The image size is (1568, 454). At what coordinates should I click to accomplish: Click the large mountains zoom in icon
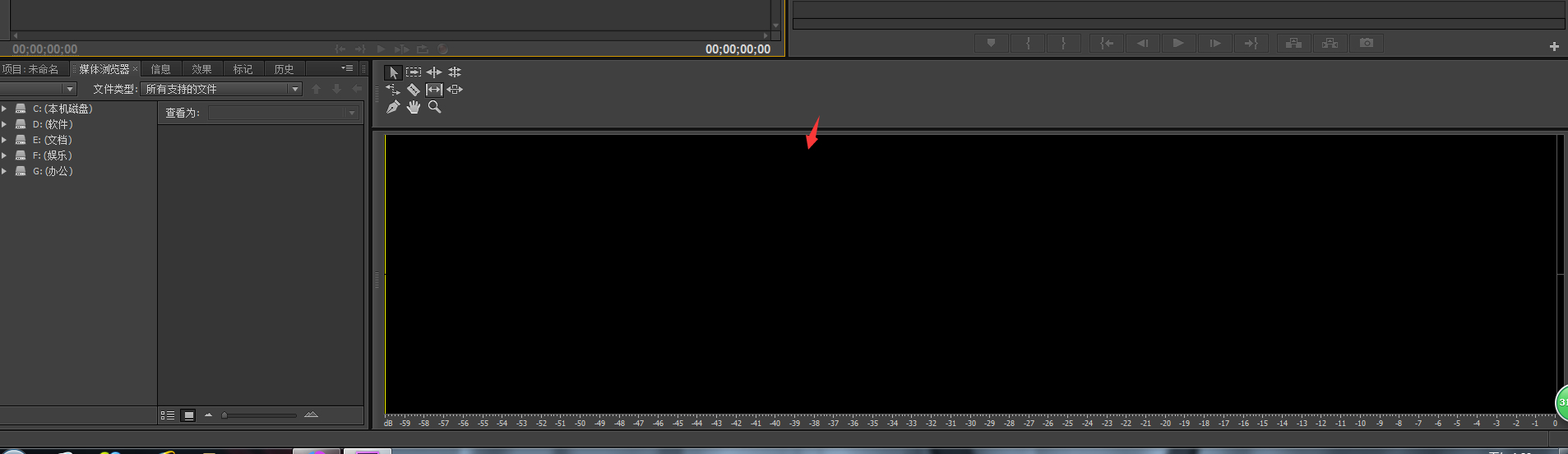coord(311,415)
